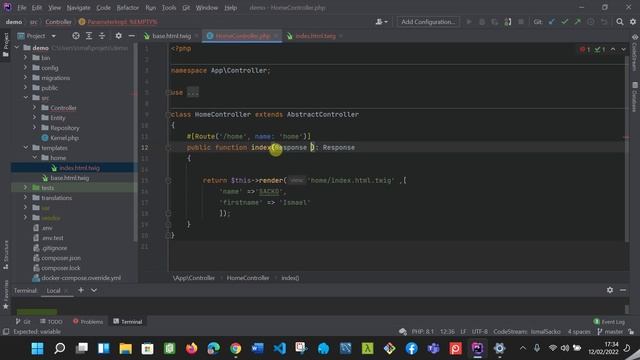Screen dimensions: 640x360
Task: Open the Refactor menu
Action: click(x=128, y=8)
